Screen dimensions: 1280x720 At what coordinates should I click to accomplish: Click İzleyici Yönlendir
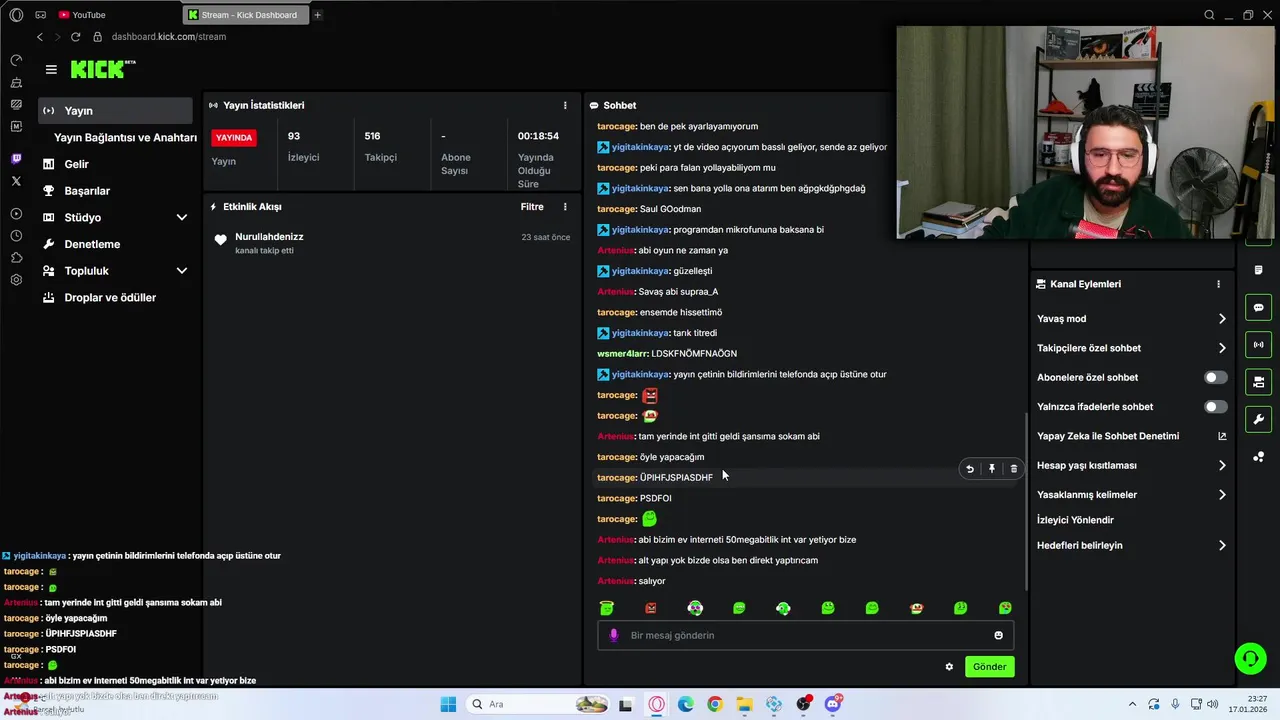1075,520
